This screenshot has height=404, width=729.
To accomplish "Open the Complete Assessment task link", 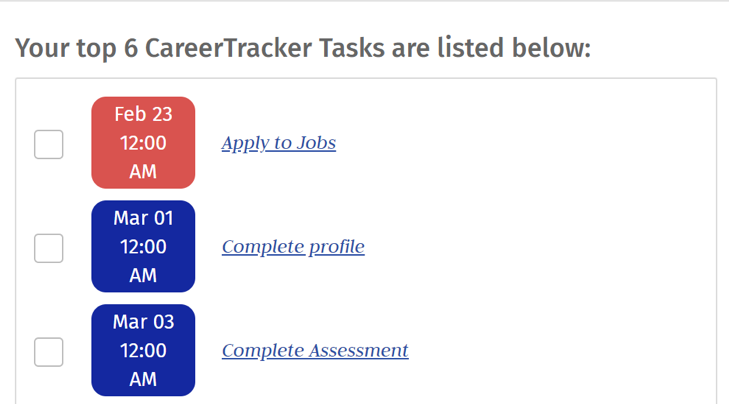I will click(315, 351).
